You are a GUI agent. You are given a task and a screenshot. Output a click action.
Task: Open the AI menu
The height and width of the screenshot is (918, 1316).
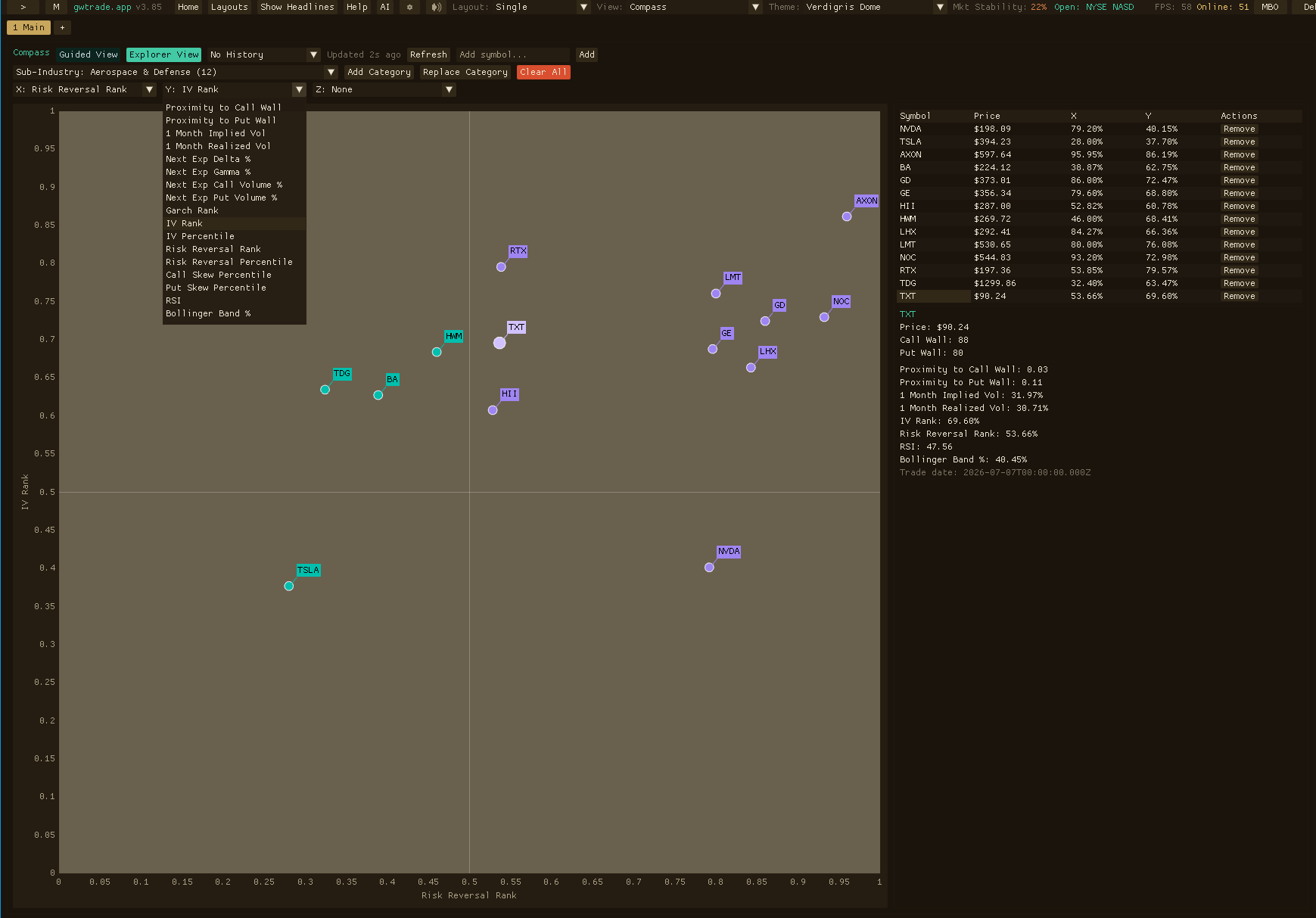coord(384,7)
